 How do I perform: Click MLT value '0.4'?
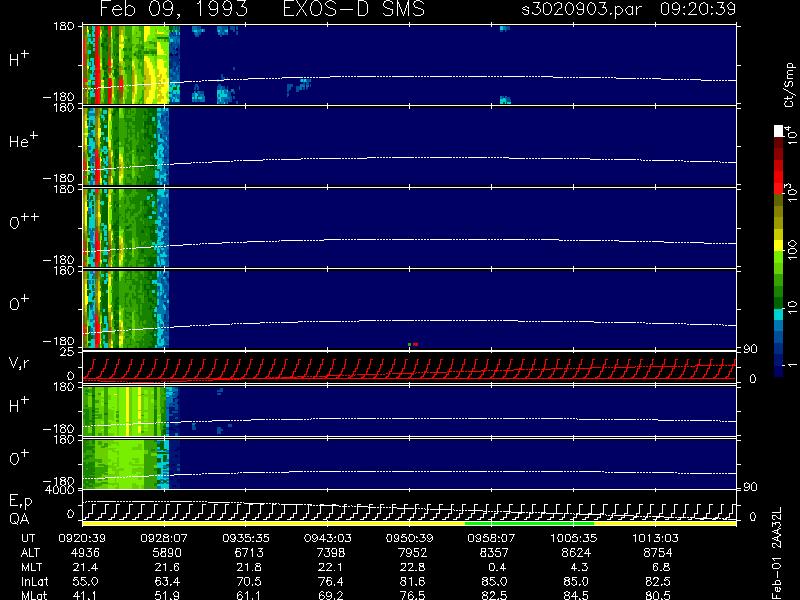499,567
